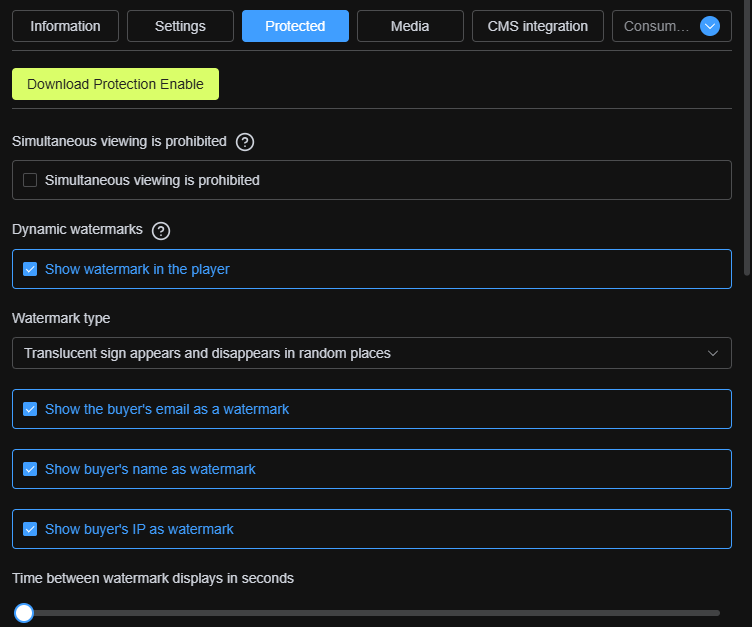Go to the CMS integration tab
The image size is (752, 627).
[x=538, y=26]
